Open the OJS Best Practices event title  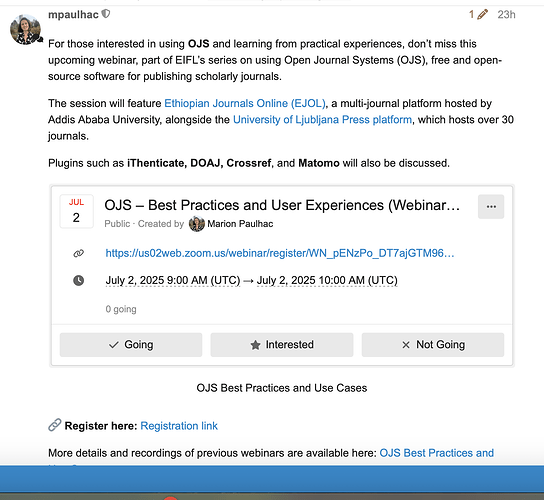click(x=282, y=205)
